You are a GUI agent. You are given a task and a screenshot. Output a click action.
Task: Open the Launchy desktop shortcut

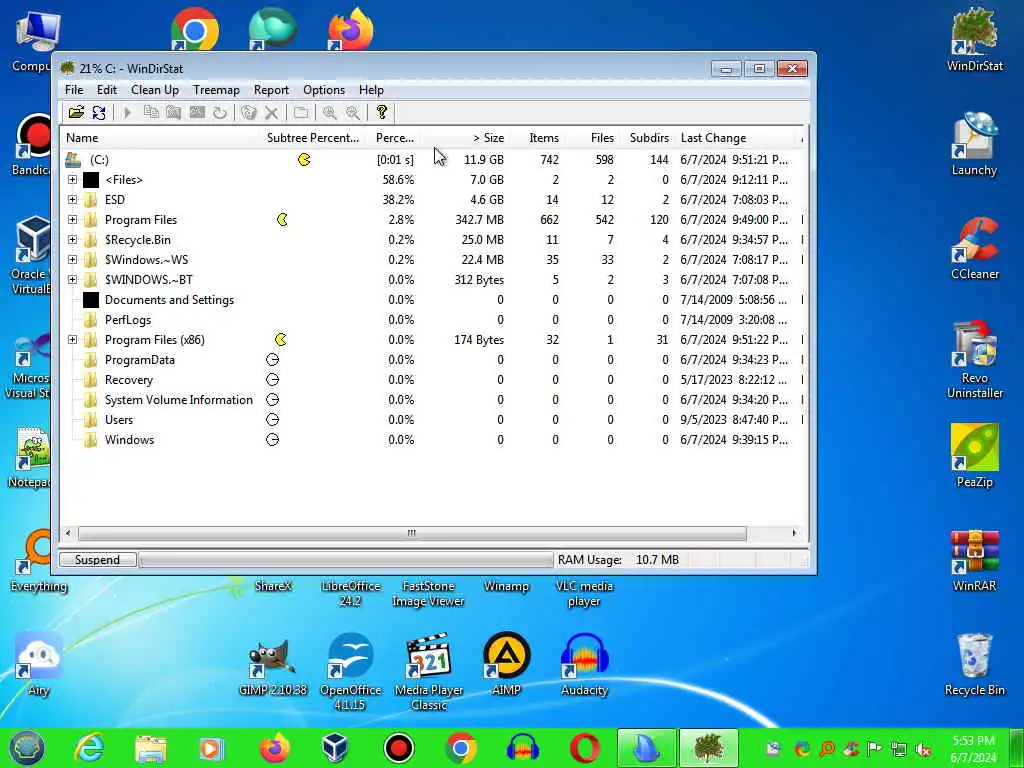click(974, 144)
